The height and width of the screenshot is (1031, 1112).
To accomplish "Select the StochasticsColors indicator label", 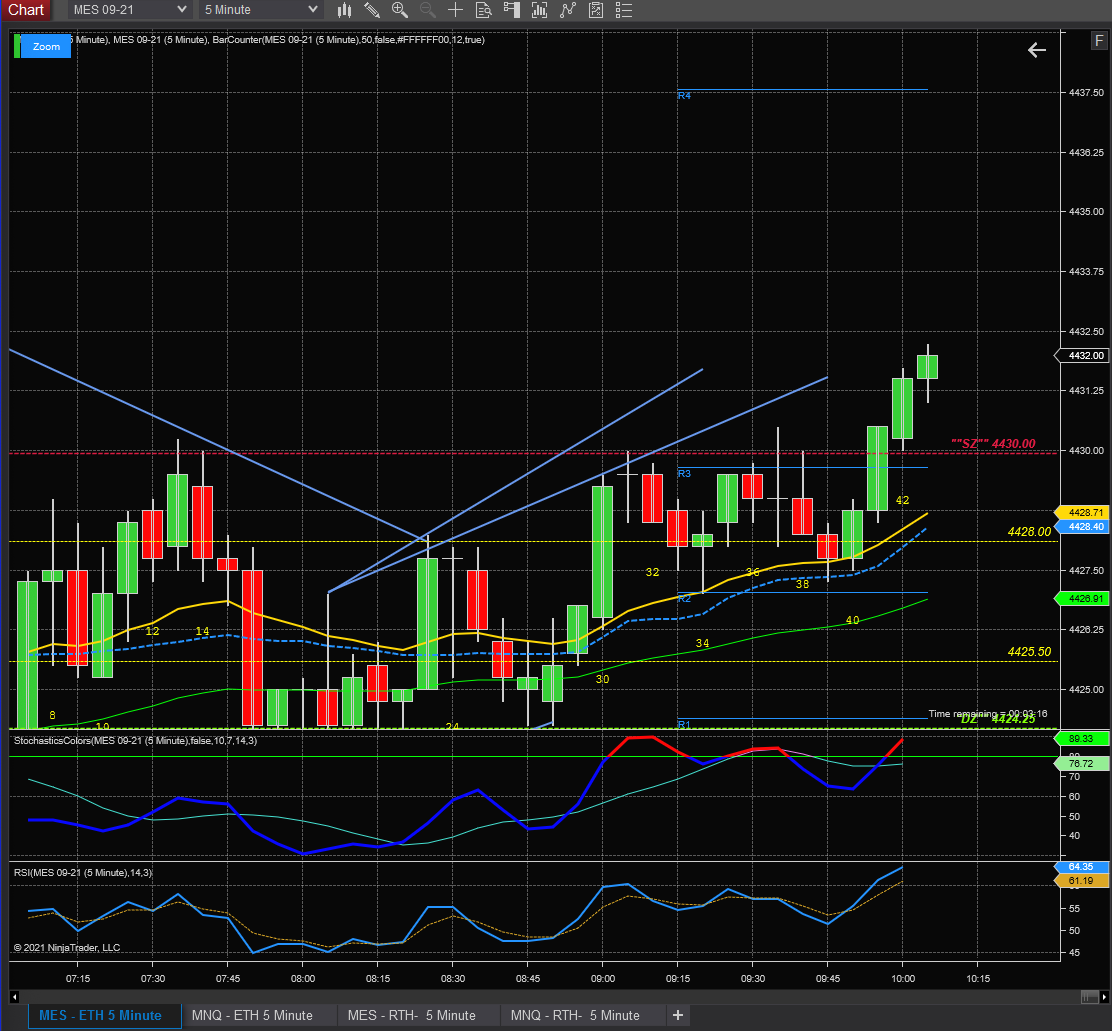I will (x=135, y=740).
